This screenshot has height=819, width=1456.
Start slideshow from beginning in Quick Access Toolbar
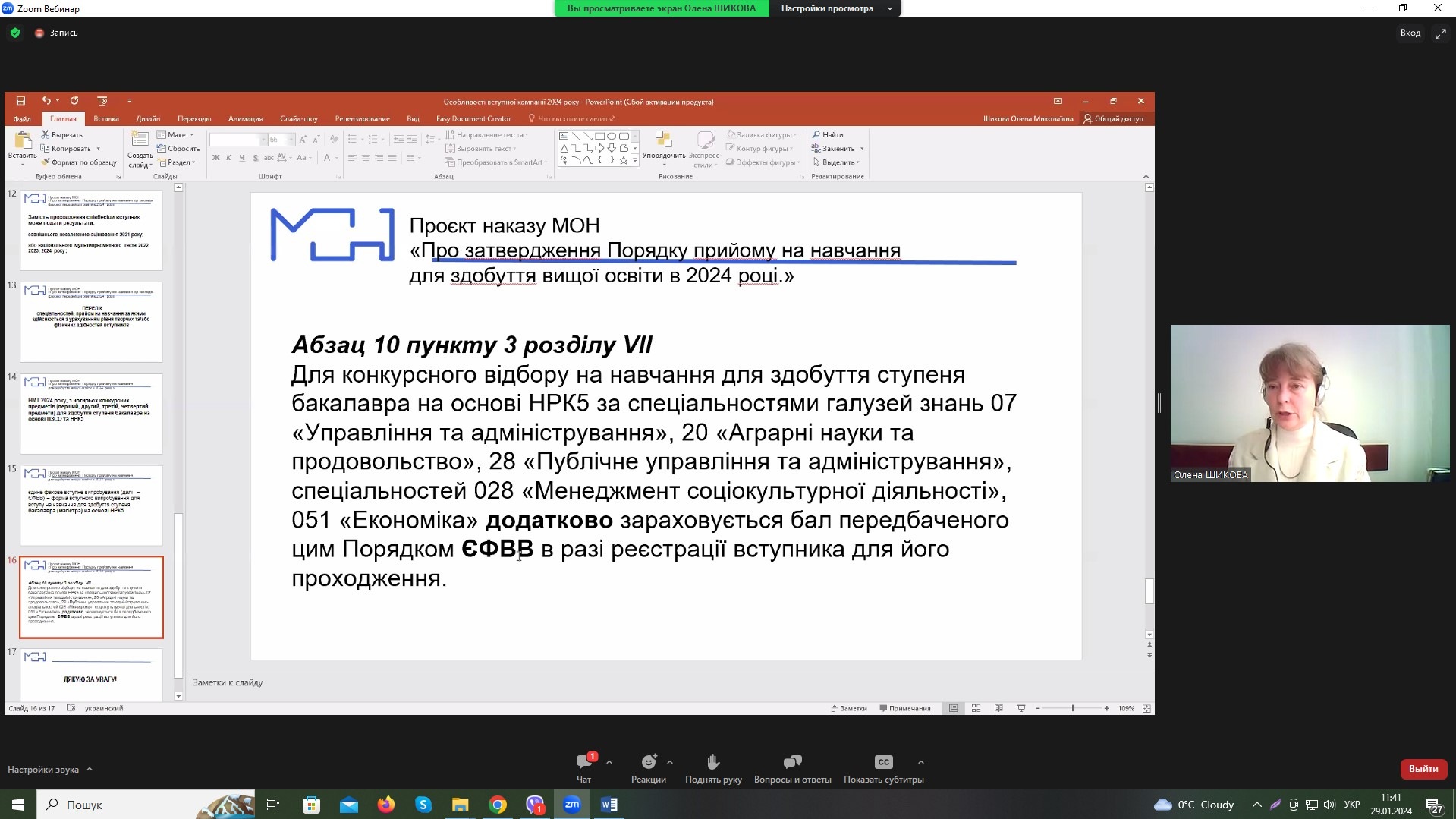tap(102, 101)
